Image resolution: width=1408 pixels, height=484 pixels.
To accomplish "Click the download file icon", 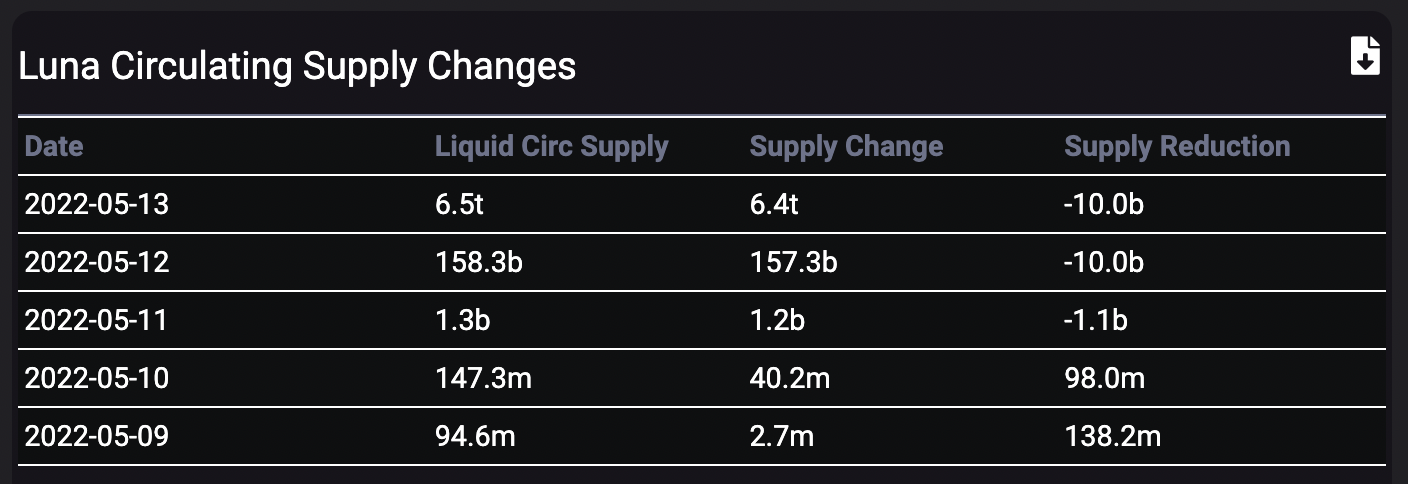I will [1365, 56].
